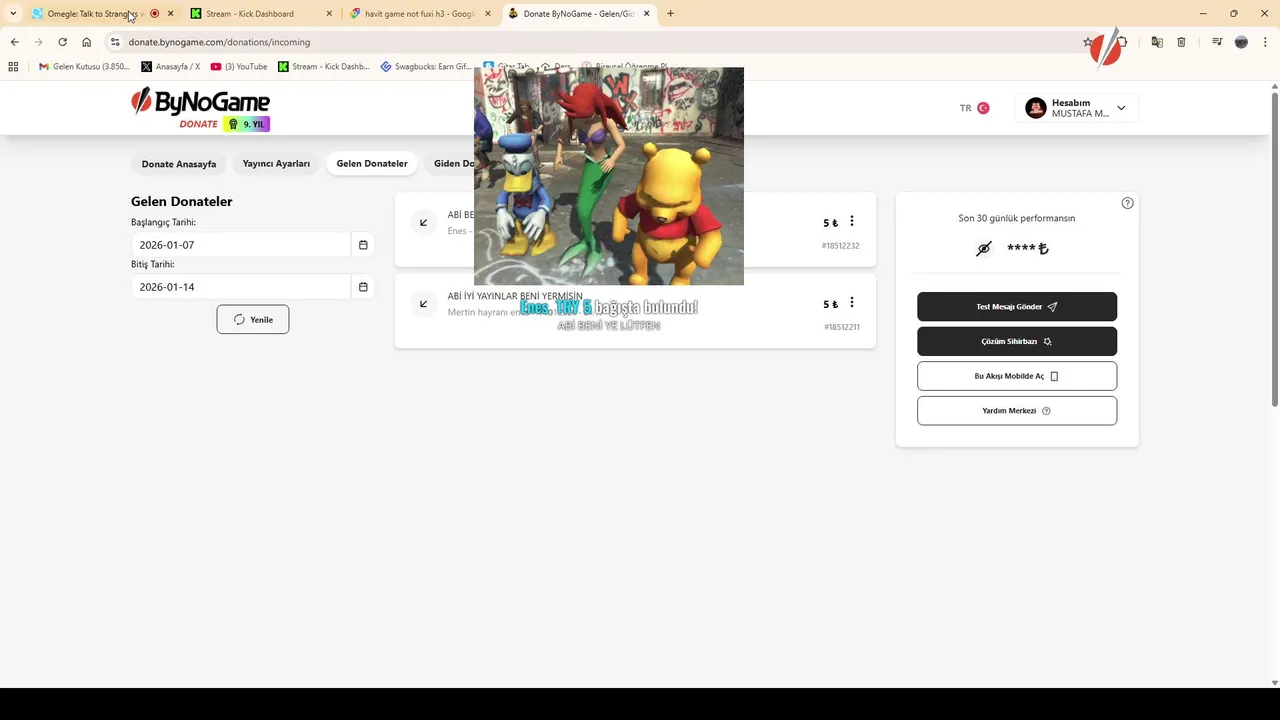Click the Gelen Donateler heading

(x=182, y=201)
